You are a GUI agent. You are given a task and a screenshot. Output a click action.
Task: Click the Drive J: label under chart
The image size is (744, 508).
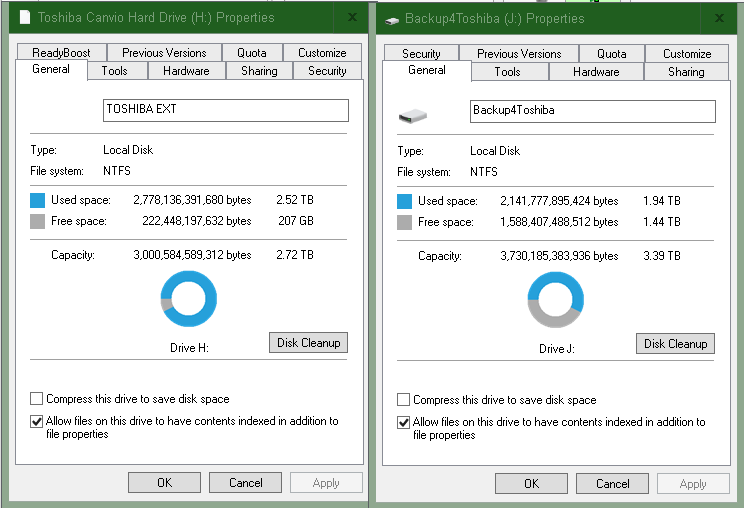point(557,349)
